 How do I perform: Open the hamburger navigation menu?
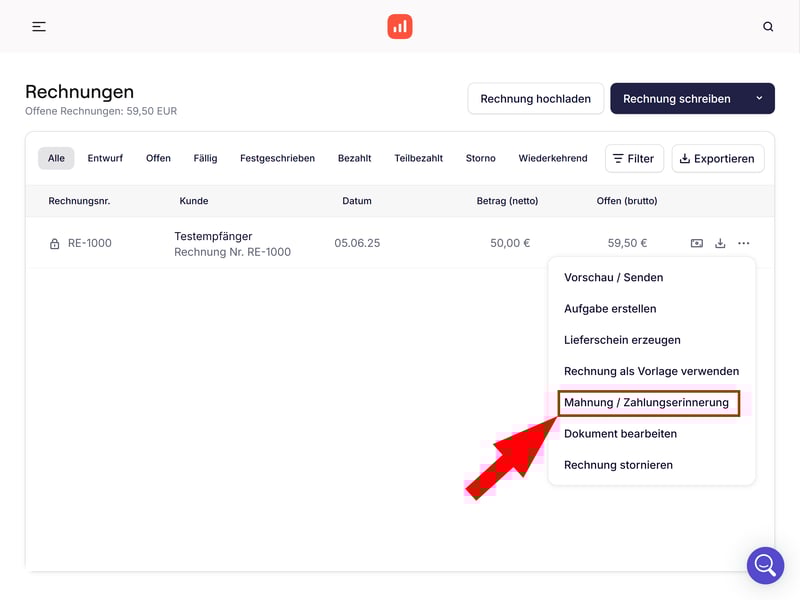click(39, 27)
